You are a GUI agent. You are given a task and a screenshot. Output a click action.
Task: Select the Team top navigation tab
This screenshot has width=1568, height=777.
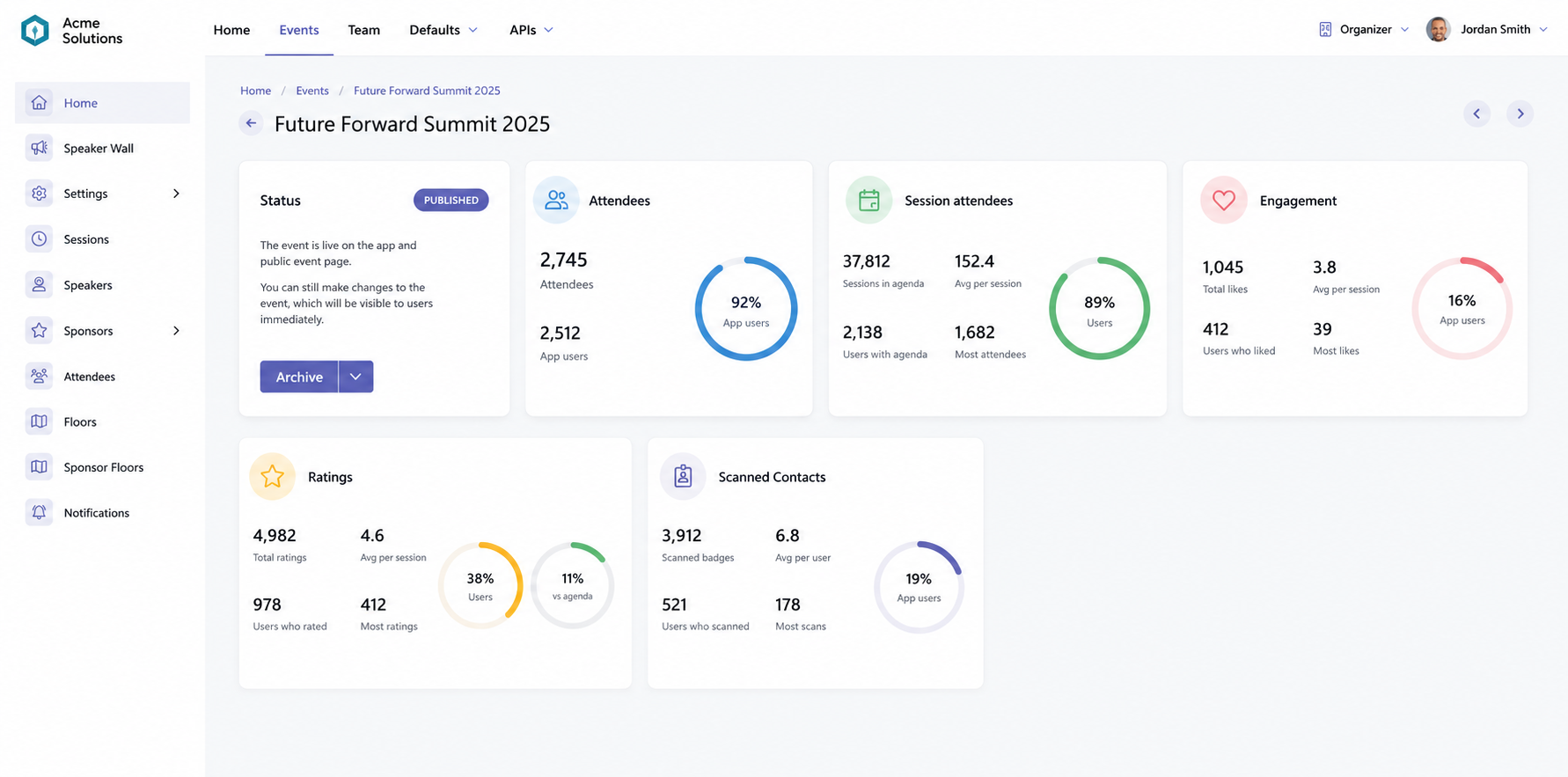tap(363, 30)
